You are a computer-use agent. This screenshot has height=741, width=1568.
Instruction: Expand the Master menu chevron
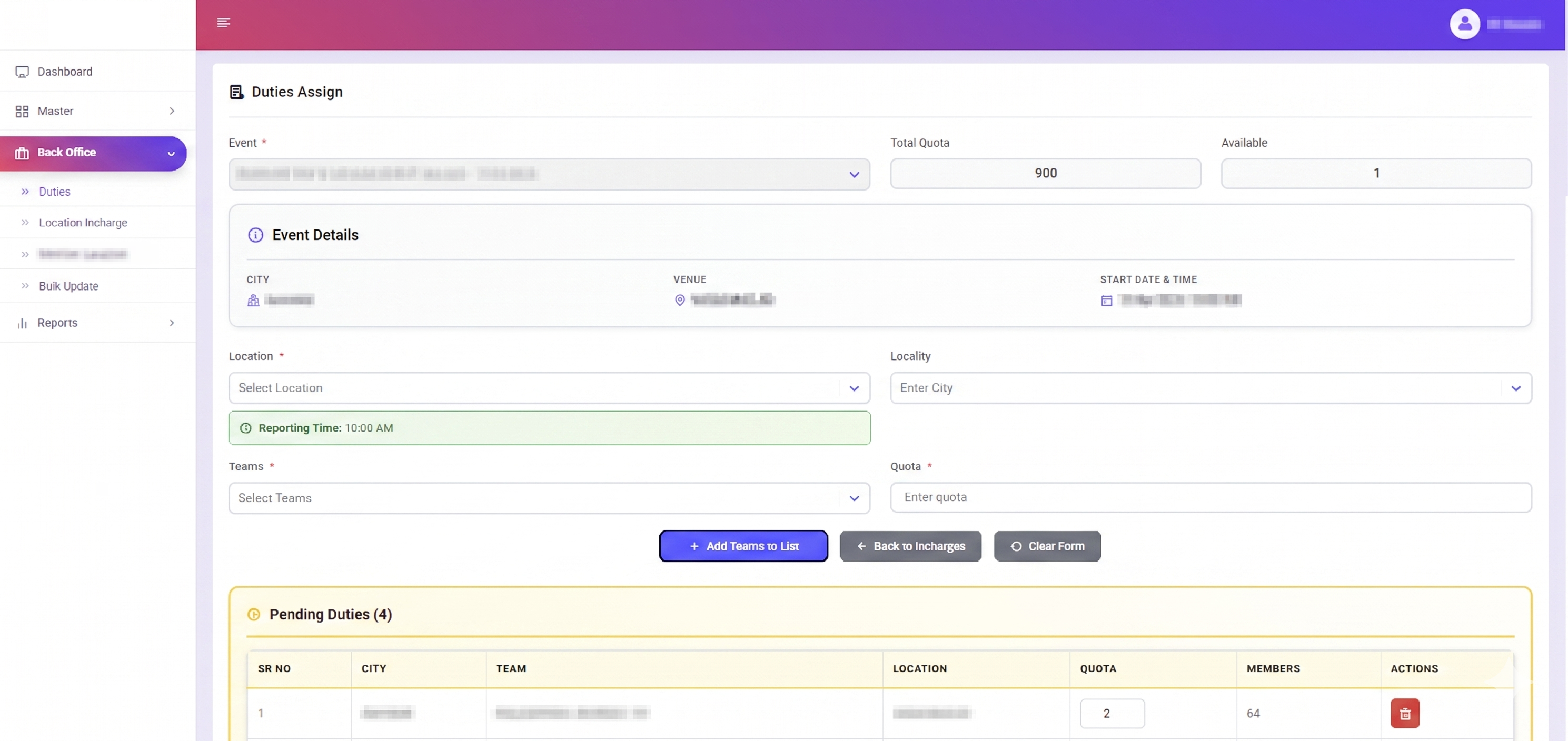[172, 111]
